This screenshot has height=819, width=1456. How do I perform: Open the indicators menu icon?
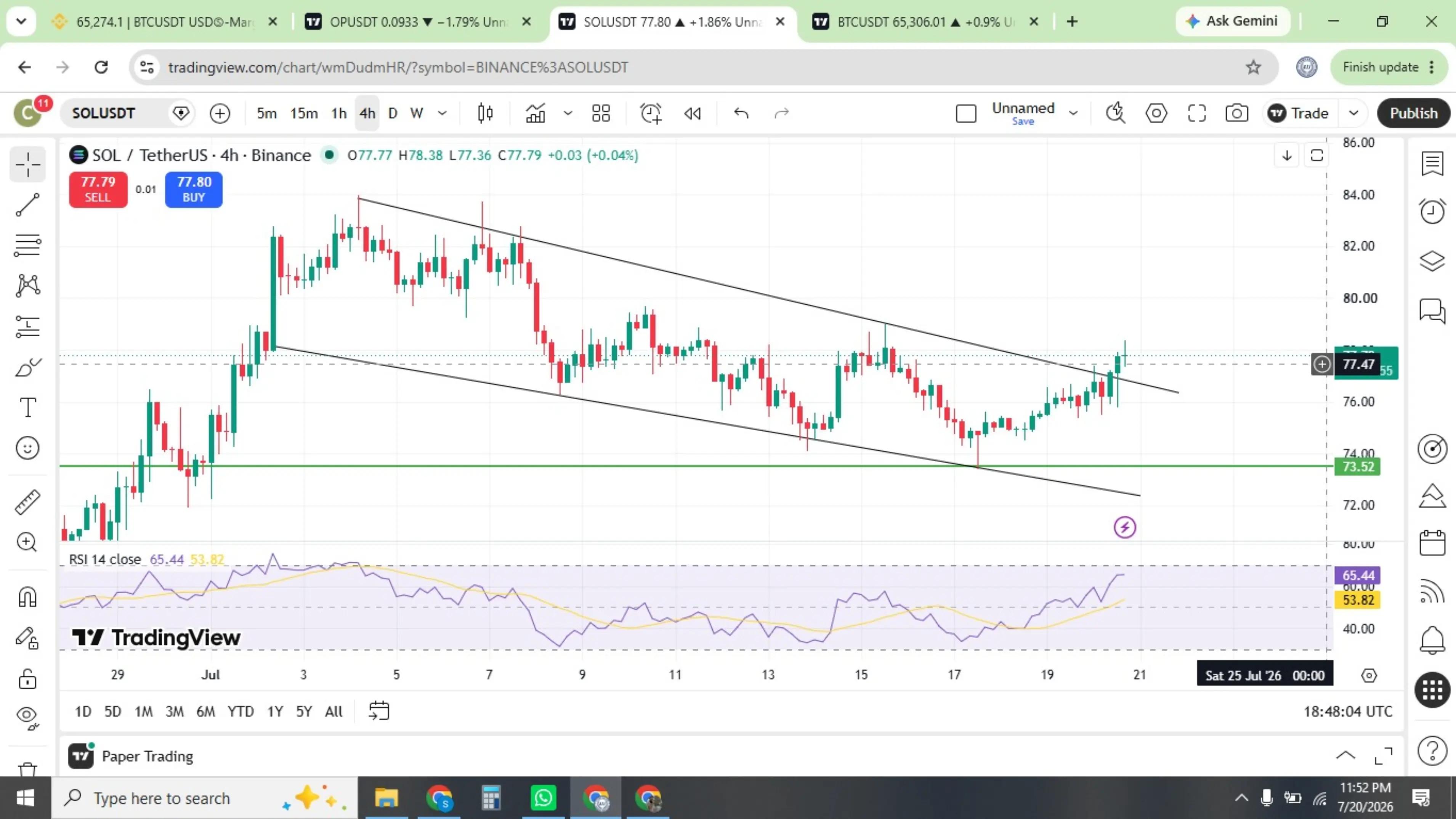pos(535,113)
